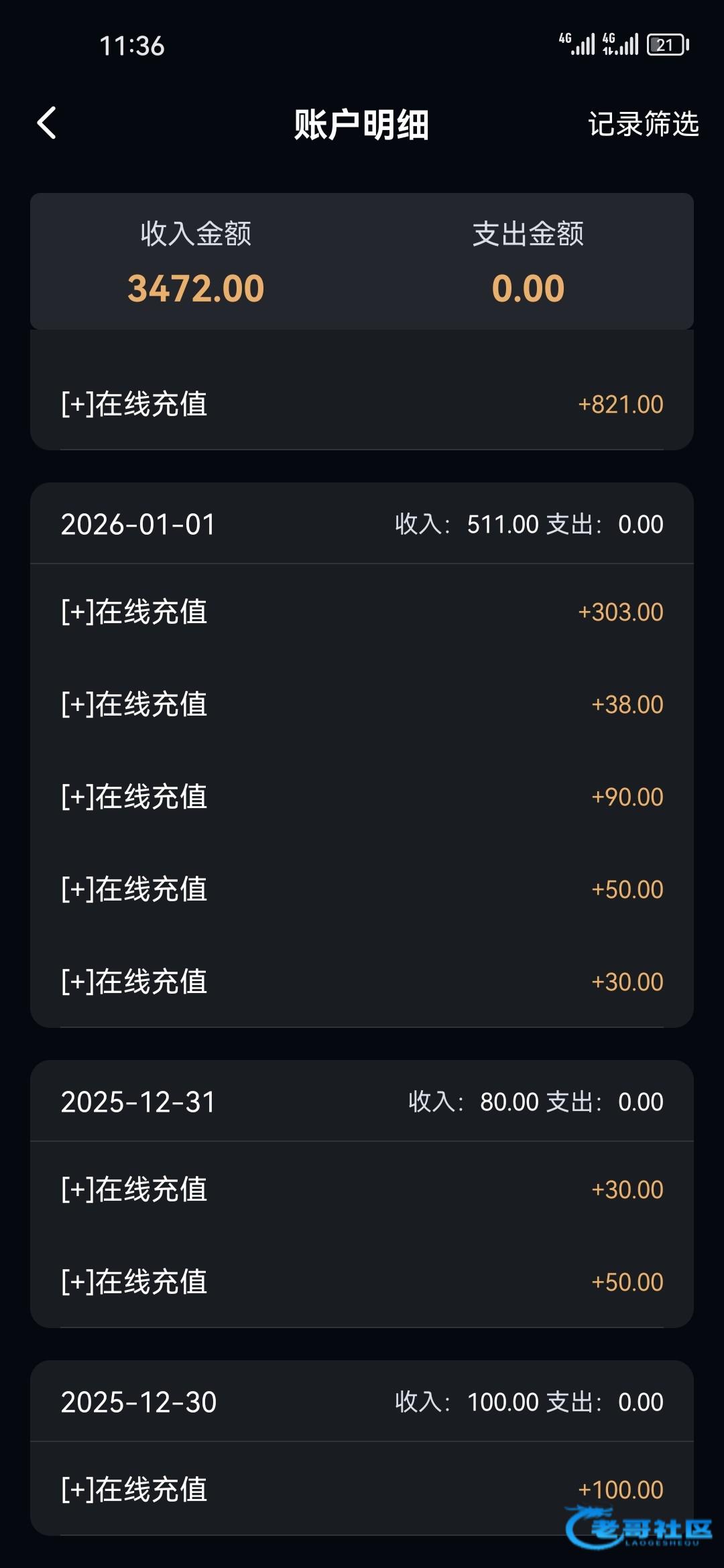
Task: Open the +821.00 在线充值 record
Action: 362,404
